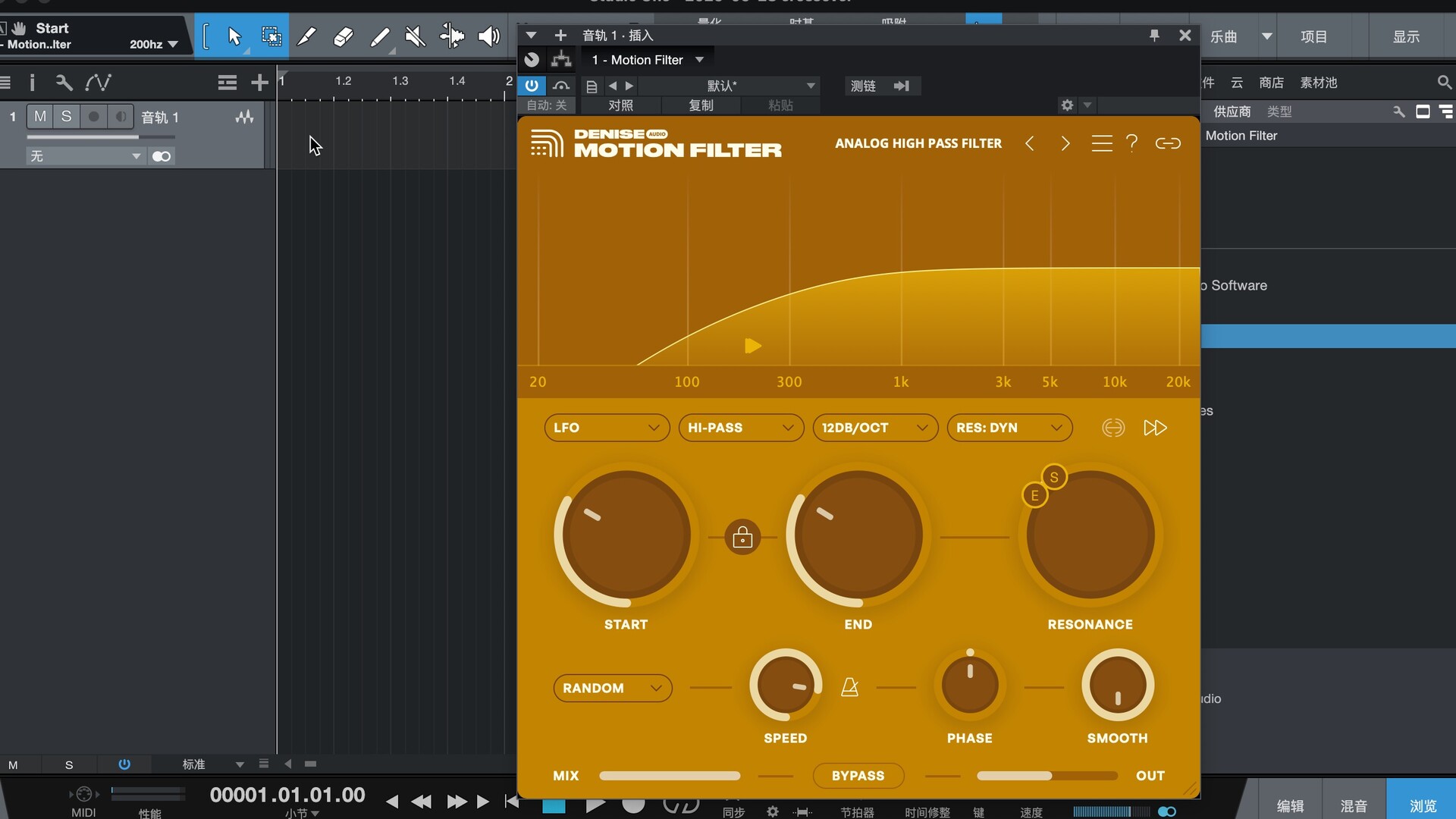Solo track 1 with S button

point(67,117)
